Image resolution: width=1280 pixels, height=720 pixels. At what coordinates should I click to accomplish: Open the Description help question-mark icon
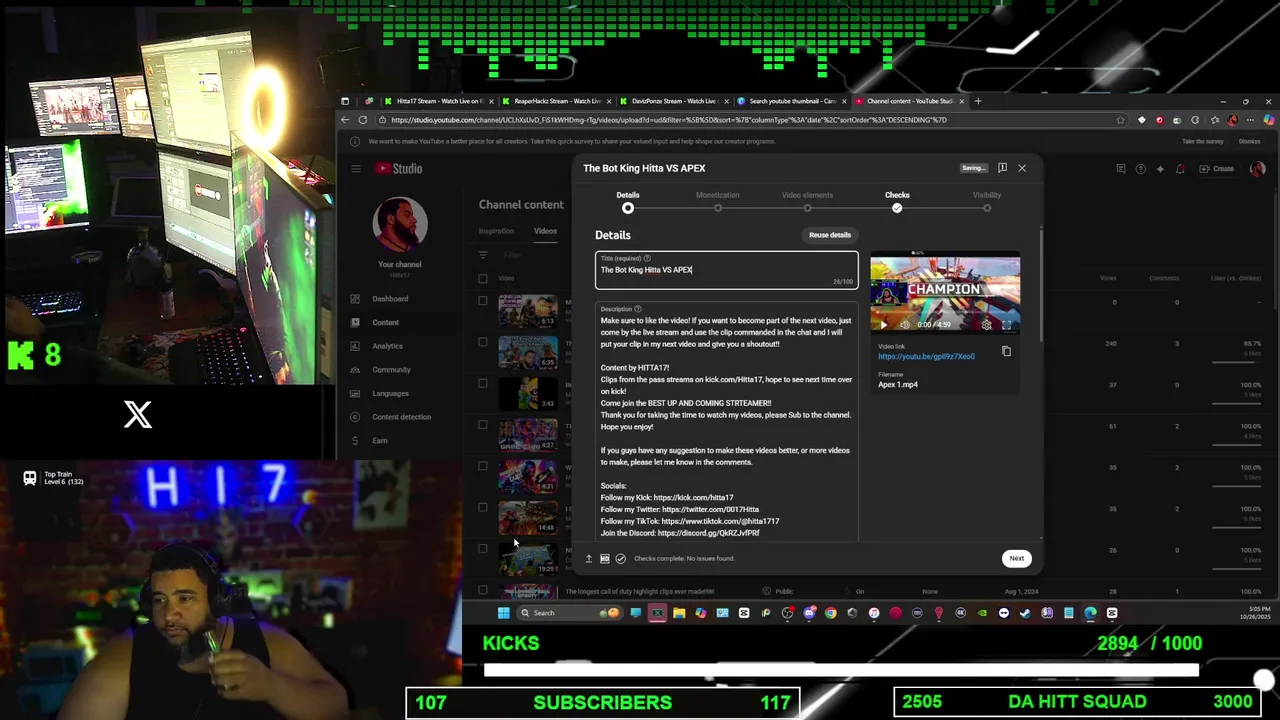coord(638,309)
